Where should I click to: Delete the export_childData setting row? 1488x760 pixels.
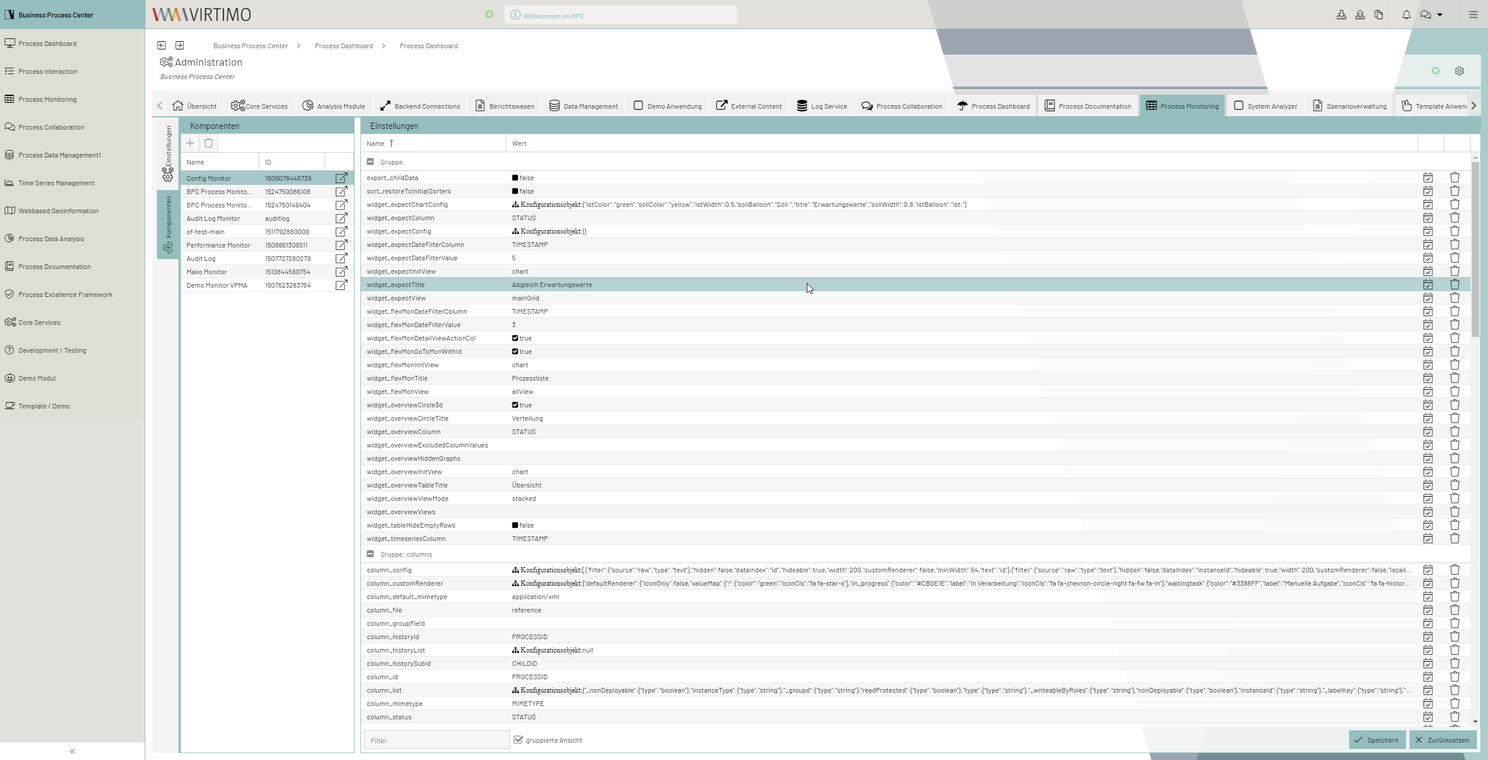point(1455,178)
